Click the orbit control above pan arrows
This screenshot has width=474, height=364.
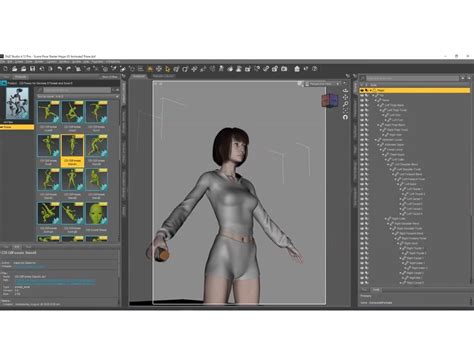(x=345, y=90)
